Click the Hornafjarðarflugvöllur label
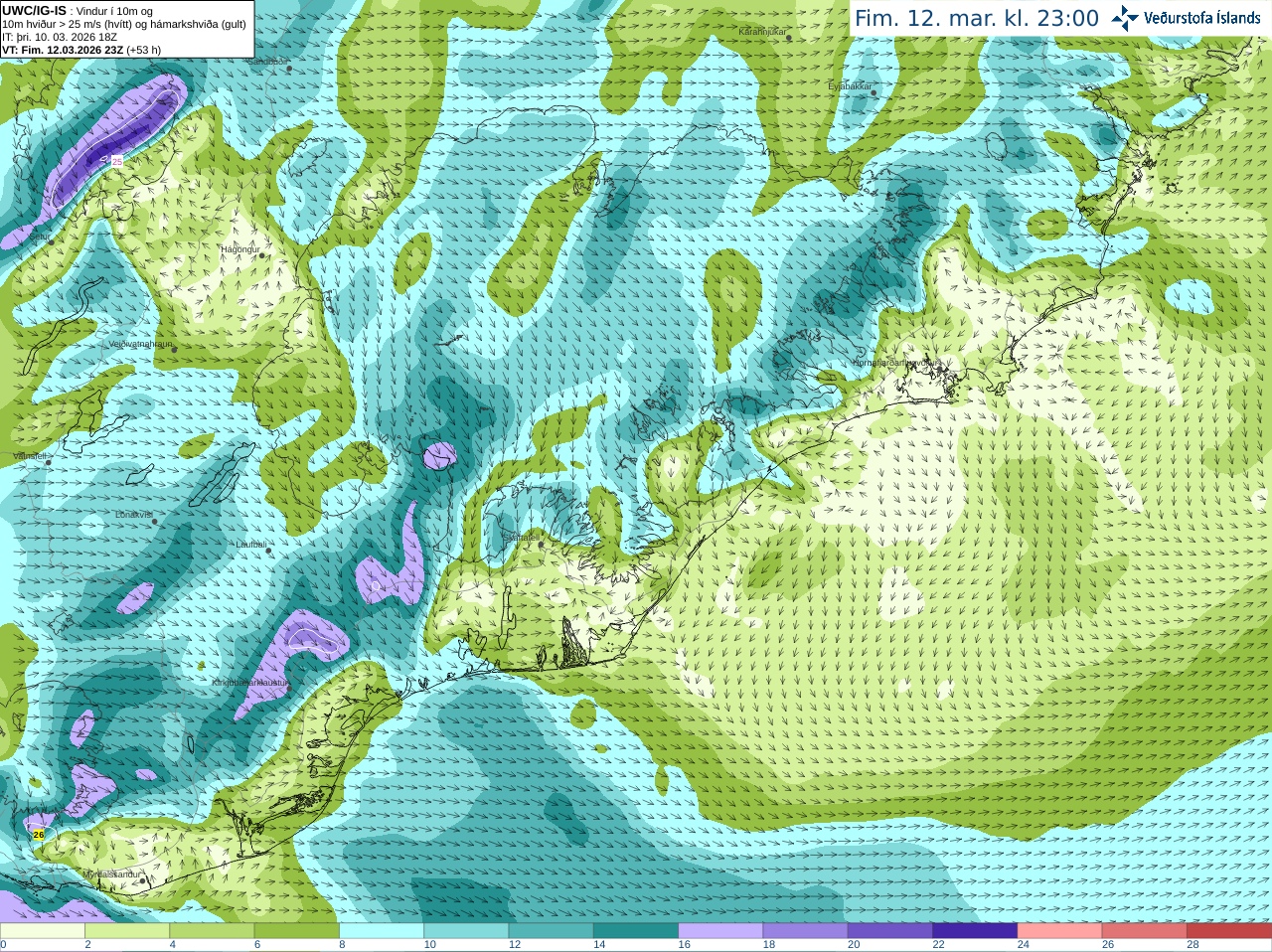The width and height of the screenshot is (1272, 952). [894, 363]
